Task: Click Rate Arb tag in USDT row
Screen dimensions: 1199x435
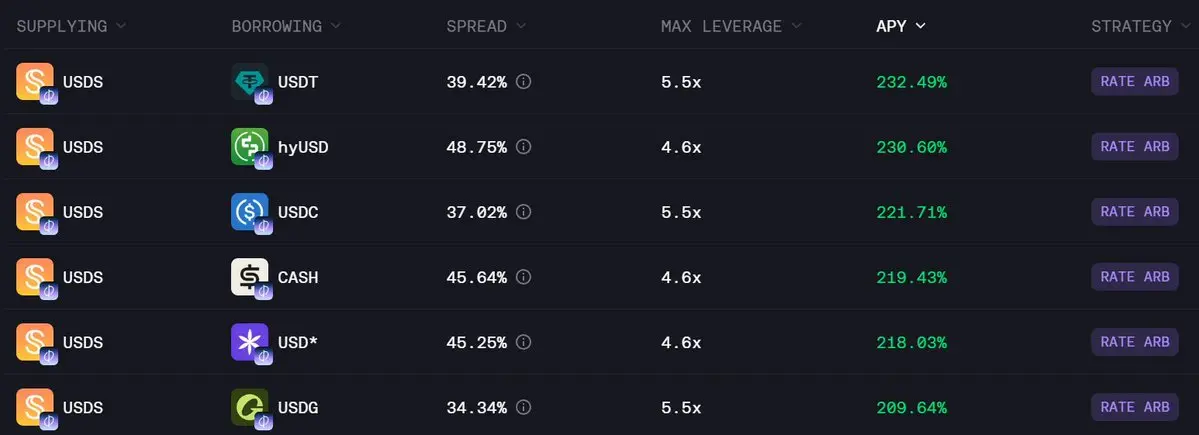Action: 1134,82
